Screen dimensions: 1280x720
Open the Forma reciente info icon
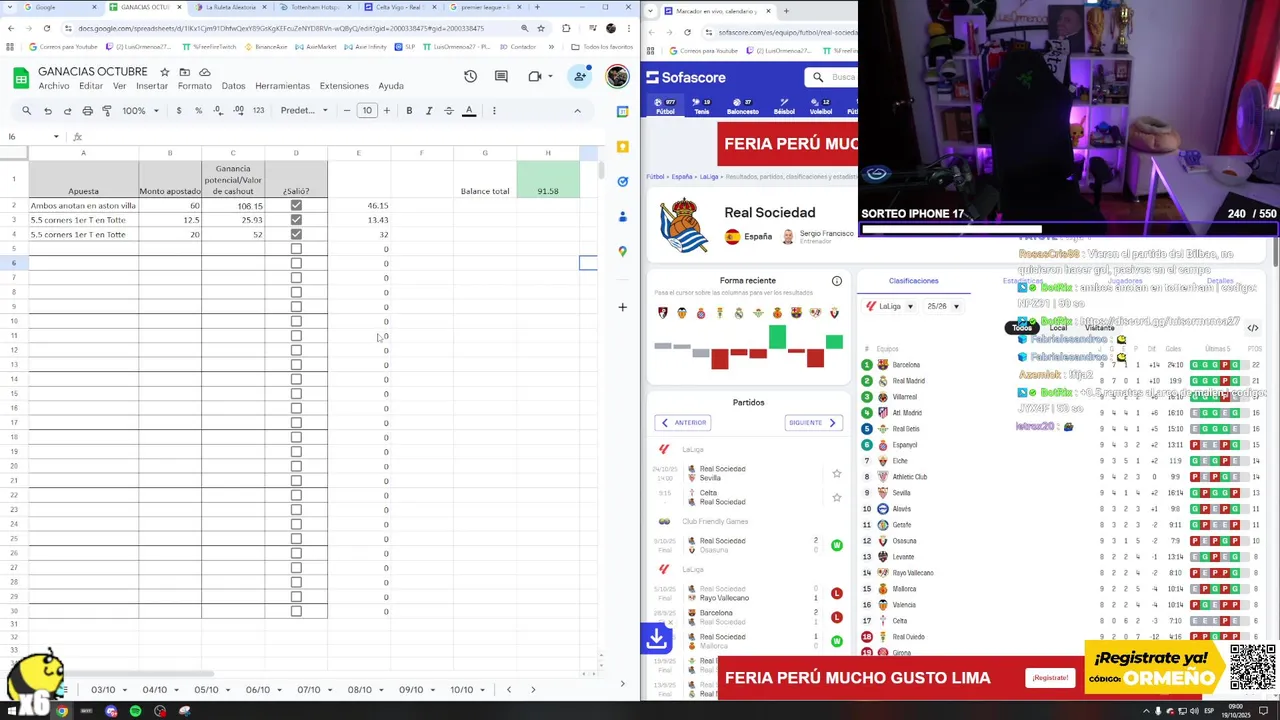point(837,281)
